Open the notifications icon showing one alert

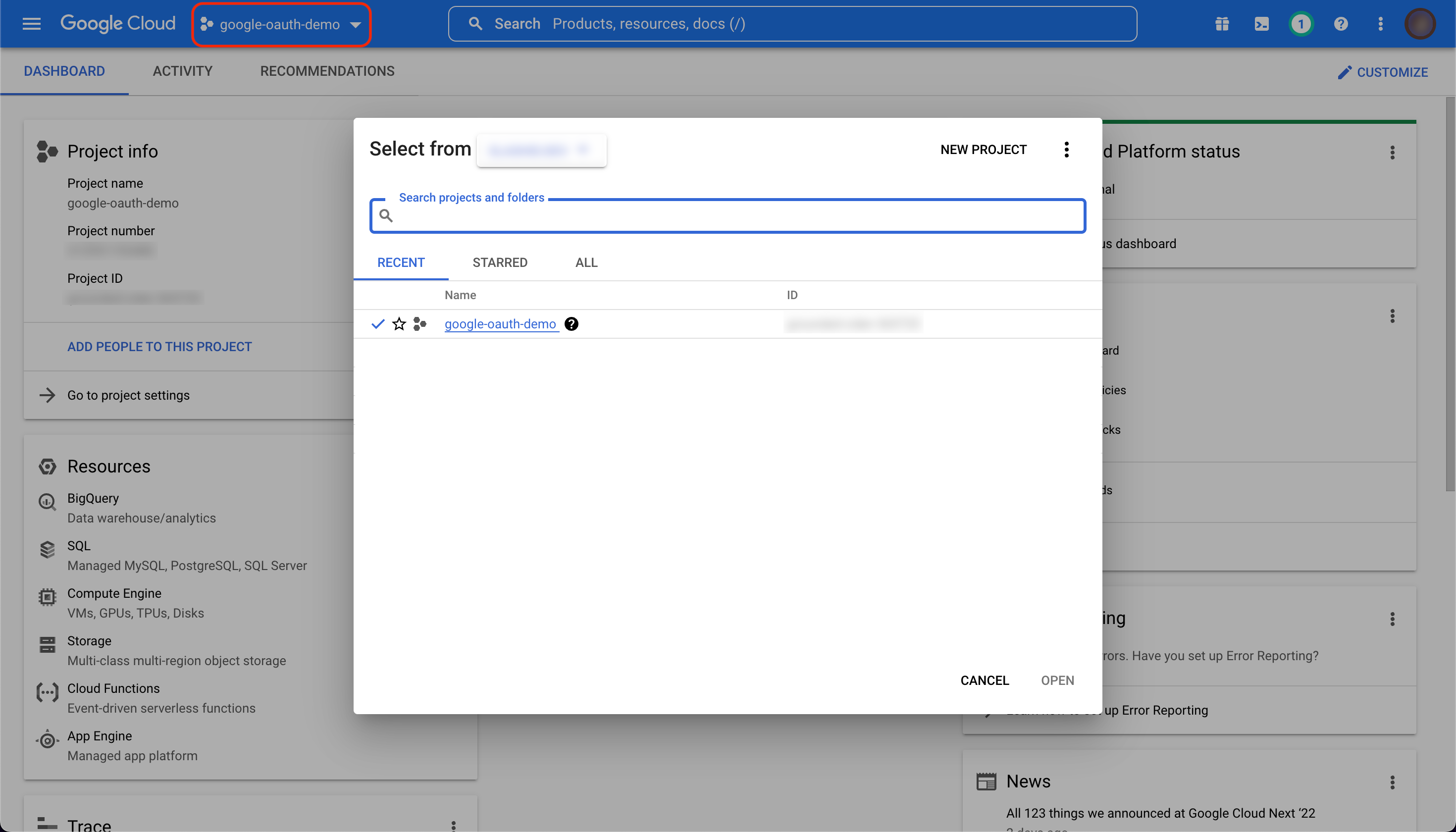click(1301, 23)
